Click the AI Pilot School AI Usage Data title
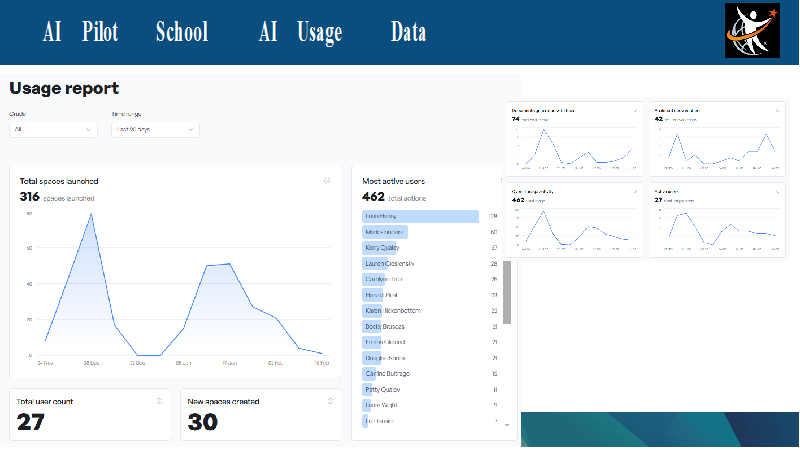This screenshot has height=450, width=800. 234,32
